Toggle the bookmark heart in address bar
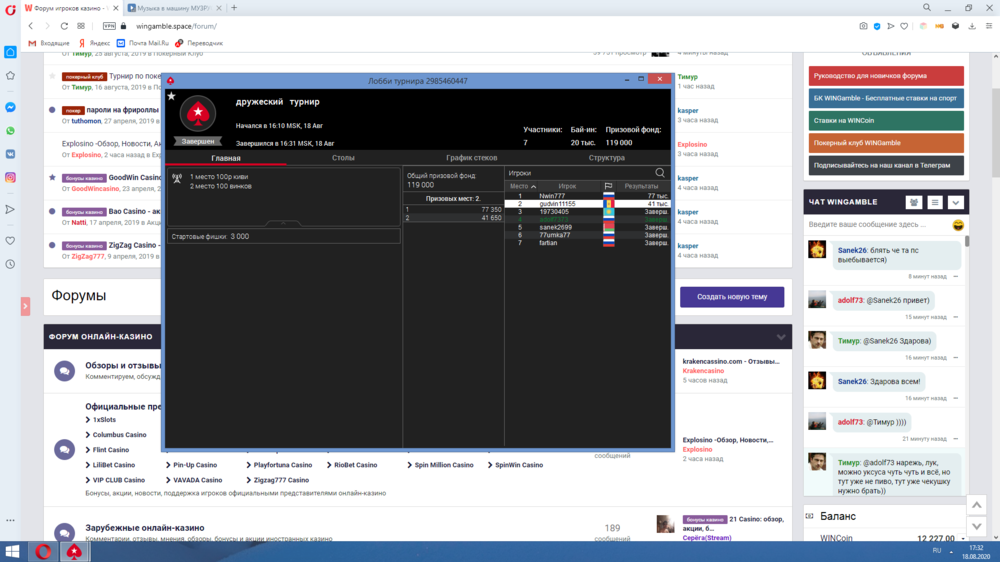The image size is (1000, 562). [904, 26]
